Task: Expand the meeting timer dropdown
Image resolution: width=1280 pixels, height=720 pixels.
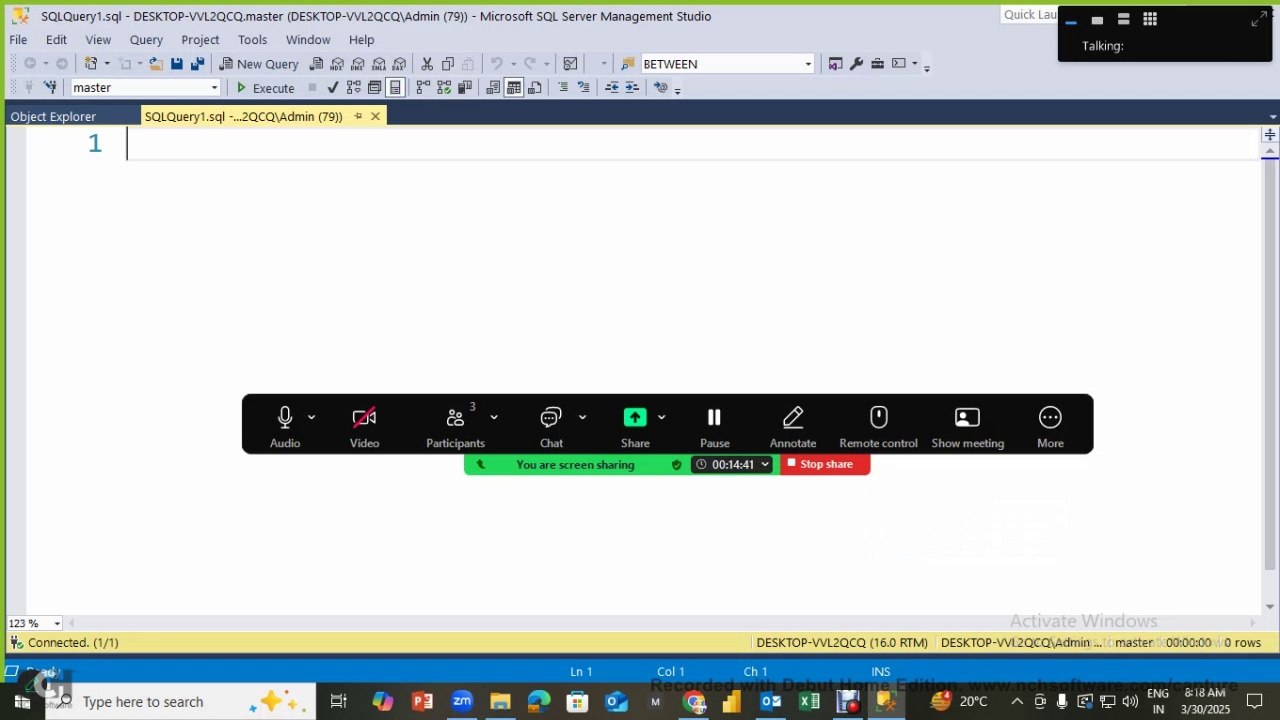Action: (765, 464)
